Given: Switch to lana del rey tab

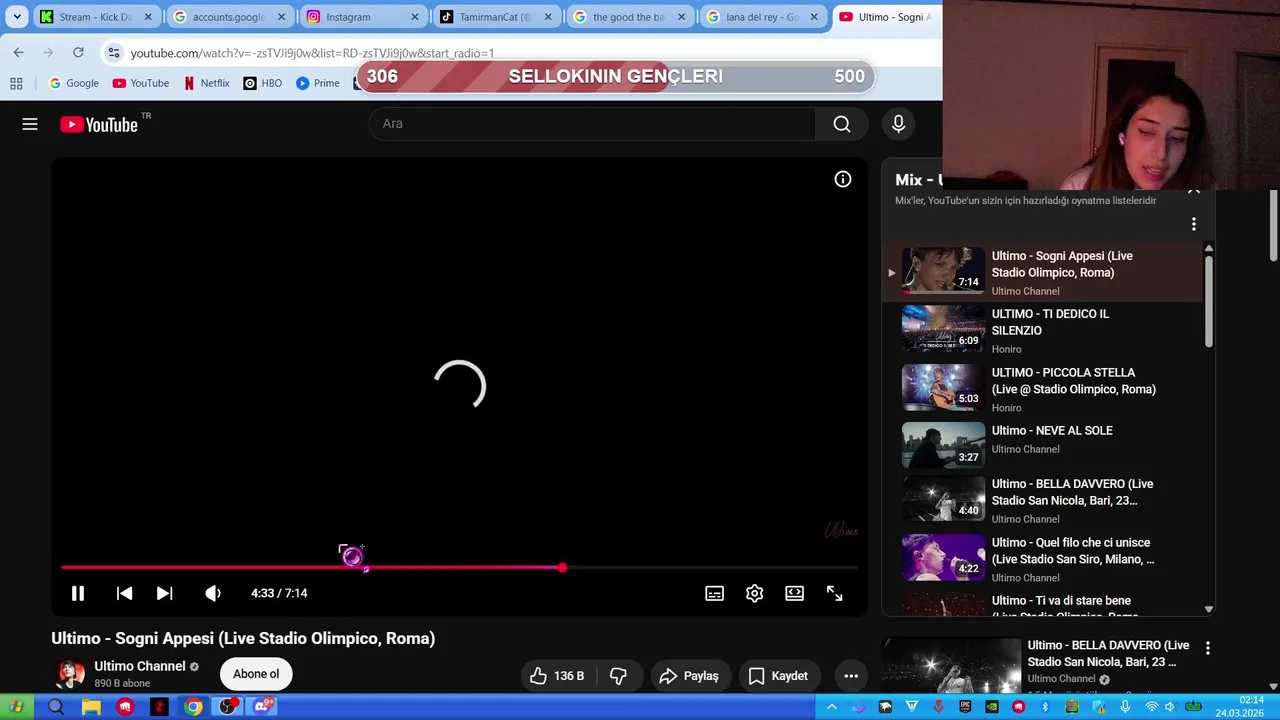Looking at the screenshot, I should (762, 17).
